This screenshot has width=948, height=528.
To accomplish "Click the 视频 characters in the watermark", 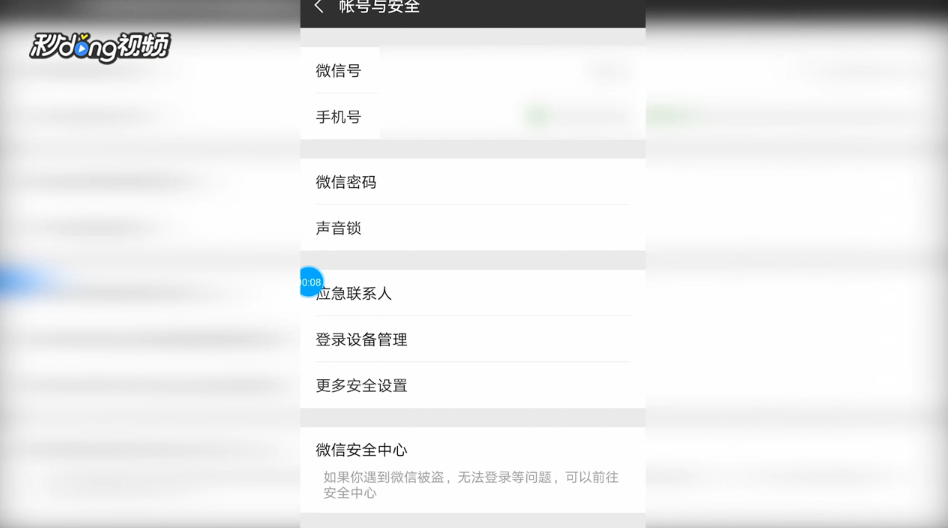I will coord(144,45).
